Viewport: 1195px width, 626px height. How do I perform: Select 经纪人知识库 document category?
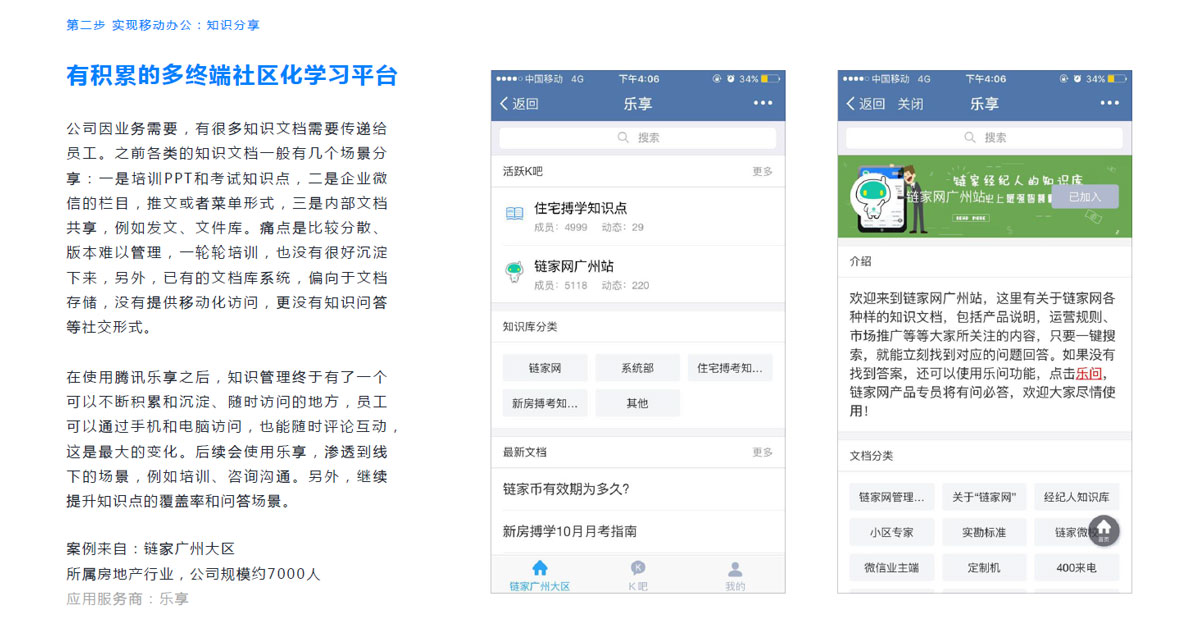(1076, 497)
